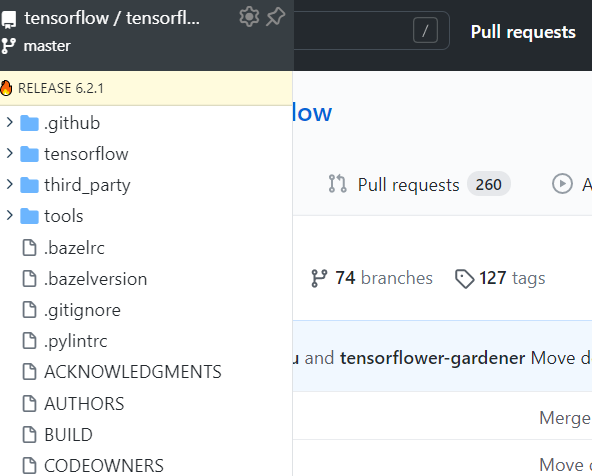This screenshot has width=592, height=476.
Task: Open Pull requests in top navigation
Action: [523, 32]
